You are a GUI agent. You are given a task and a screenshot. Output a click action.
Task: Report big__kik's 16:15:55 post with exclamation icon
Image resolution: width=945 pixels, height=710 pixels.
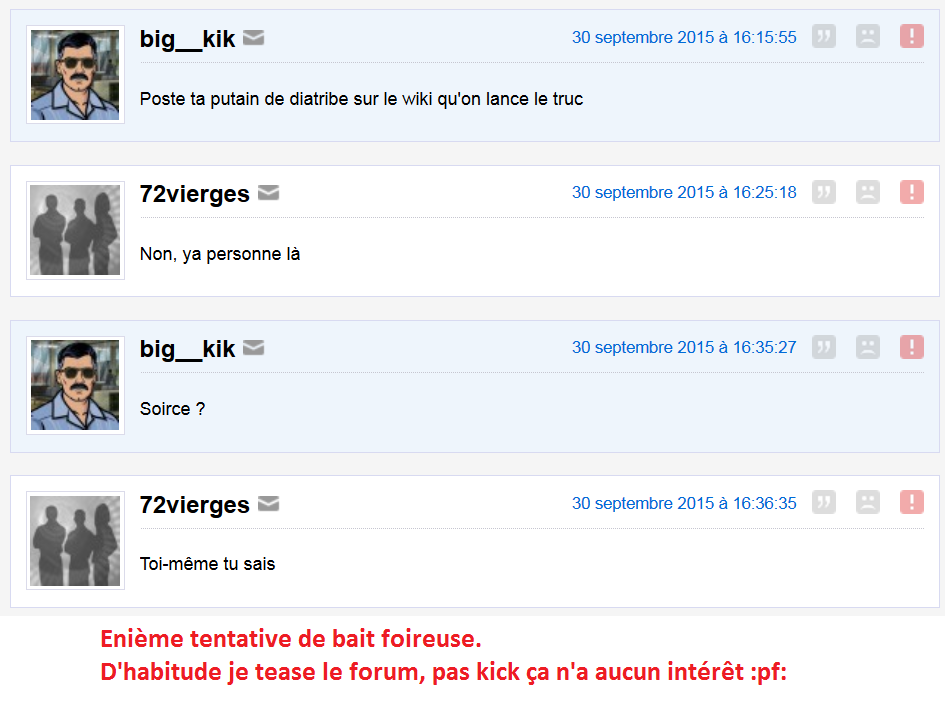pos(911,36)
